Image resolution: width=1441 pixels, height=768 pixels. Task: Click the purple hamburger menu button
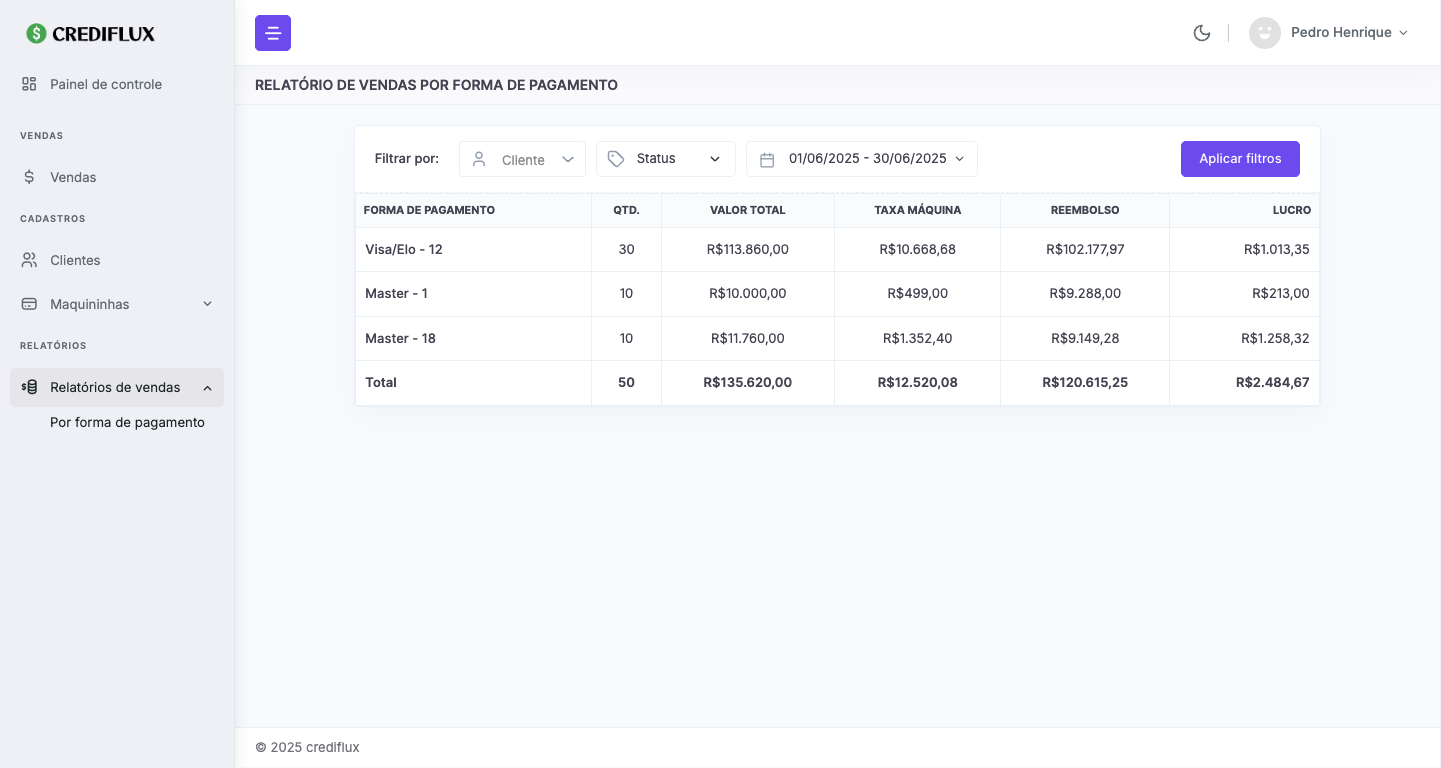tap(273, 33)
